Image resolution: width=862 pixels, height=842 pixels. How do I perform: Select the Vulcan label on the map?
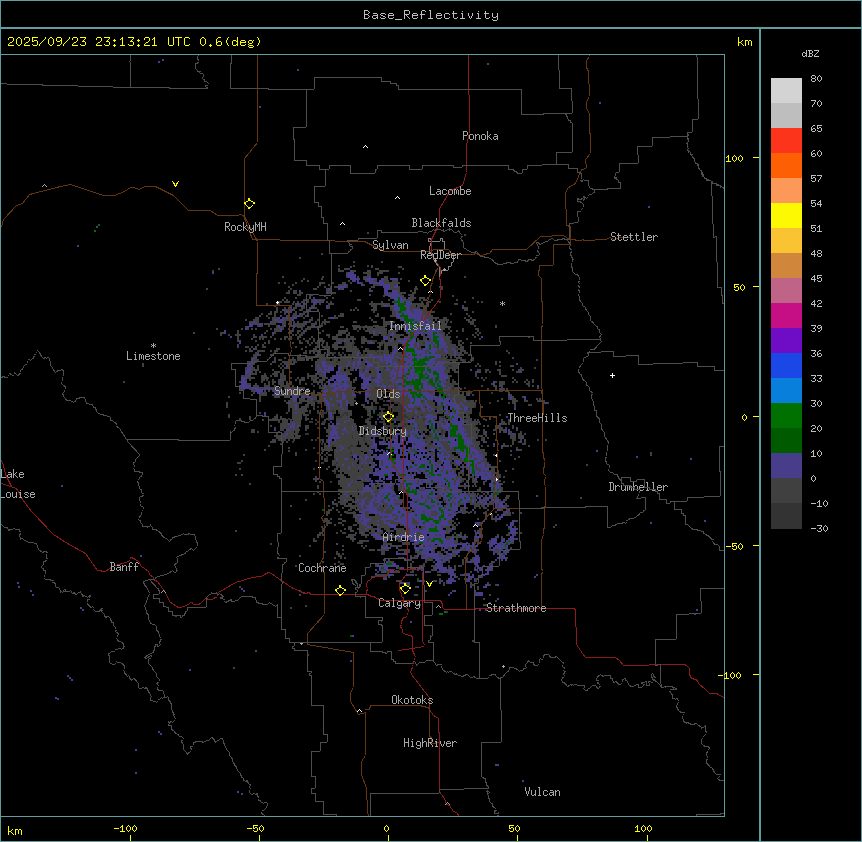pyautogui.click(x=542, y=792)
